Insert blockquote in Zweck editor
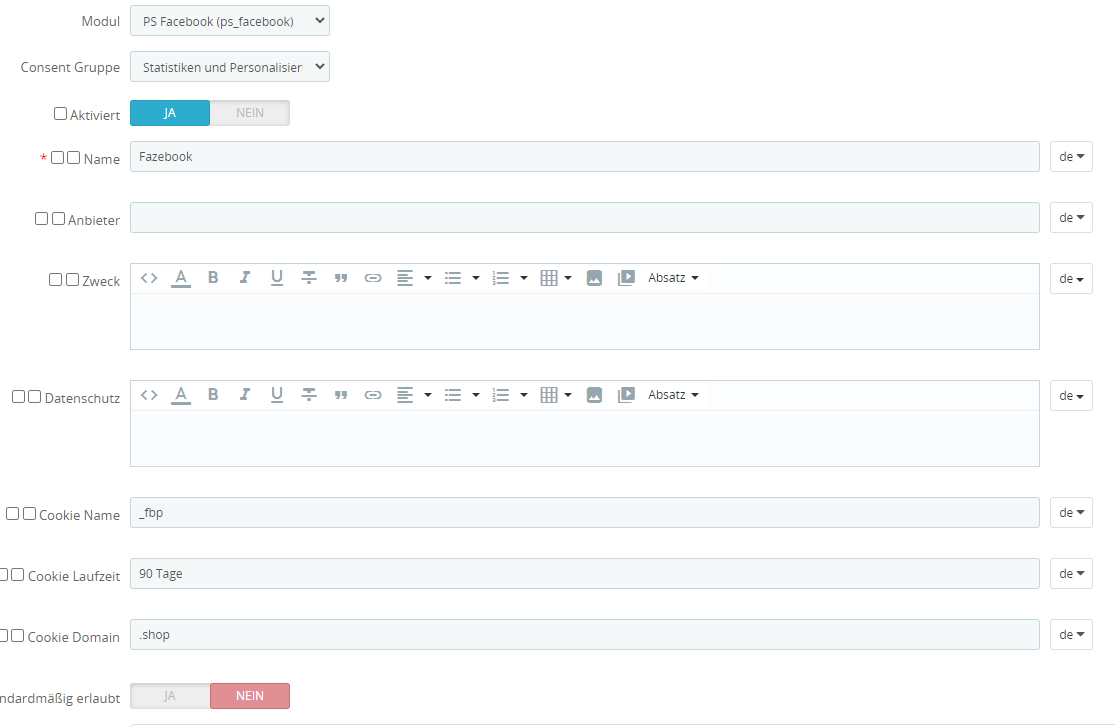Screen dimensions: 1115x727 [341, 278]
